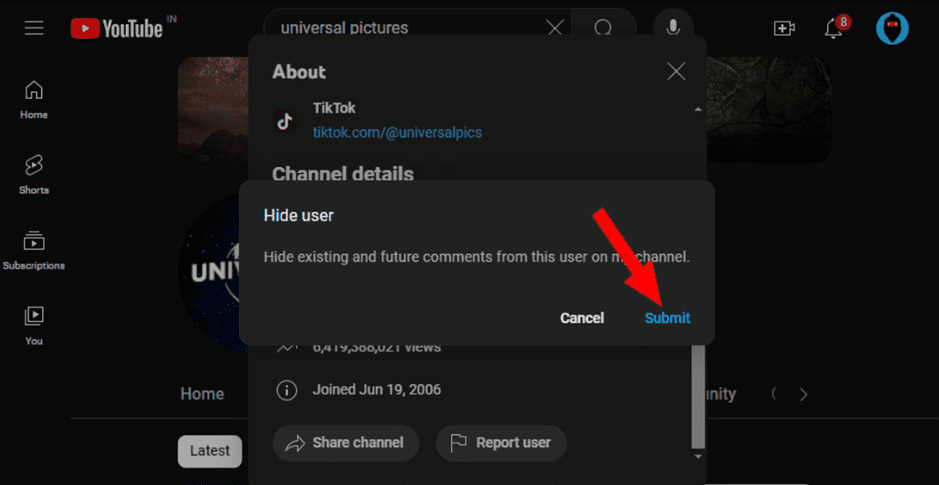Viewport: 939px width, 485px height.
Task: Click the search magnifier button
Action: (603, 28)
